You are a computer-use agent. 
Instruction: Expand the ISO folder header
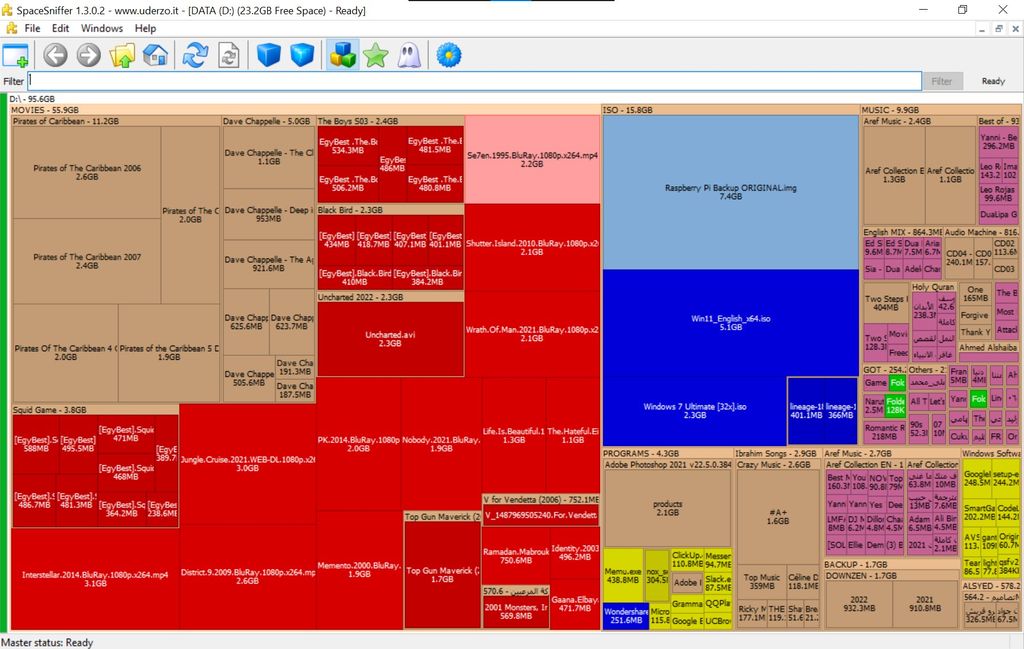[x=627, y=110]
